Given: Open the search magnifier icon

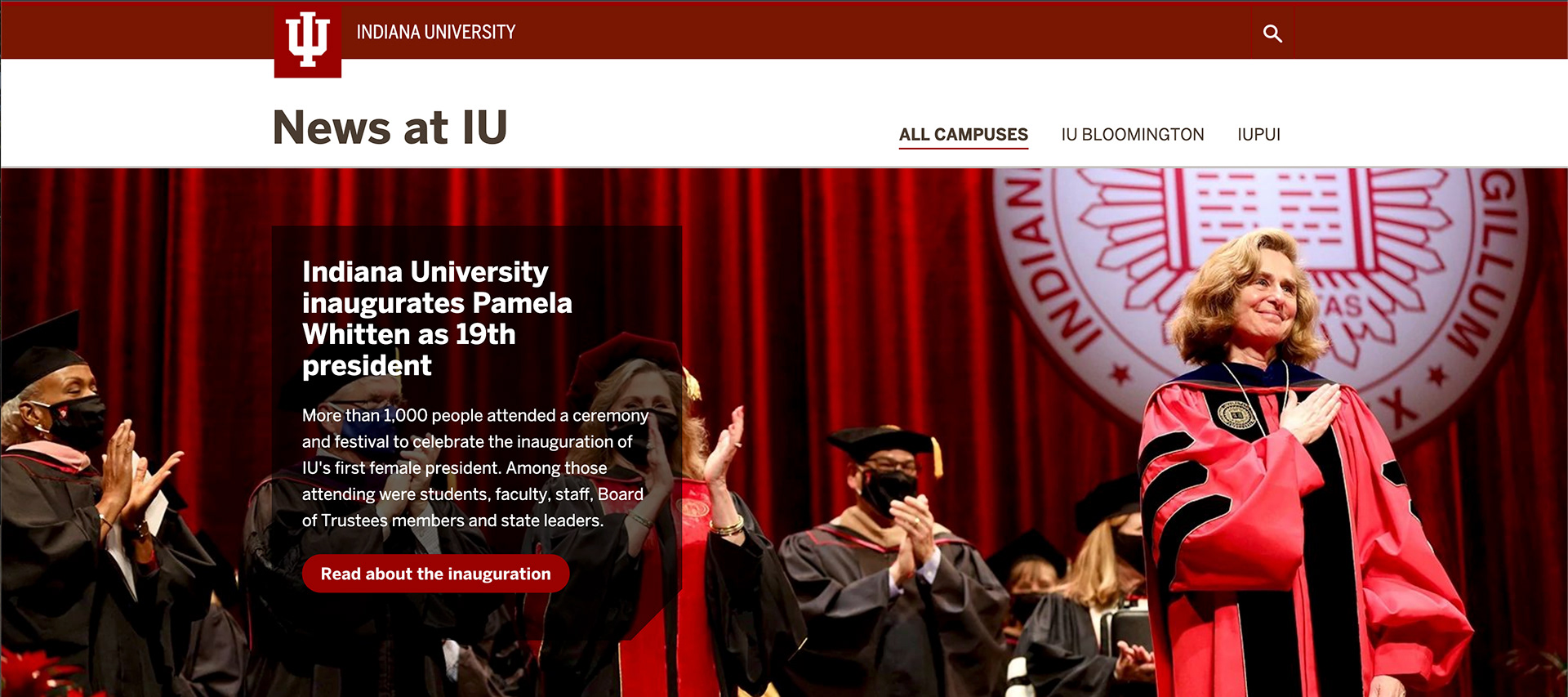Looking at the screenshot, I should (x=1272, y=34).
